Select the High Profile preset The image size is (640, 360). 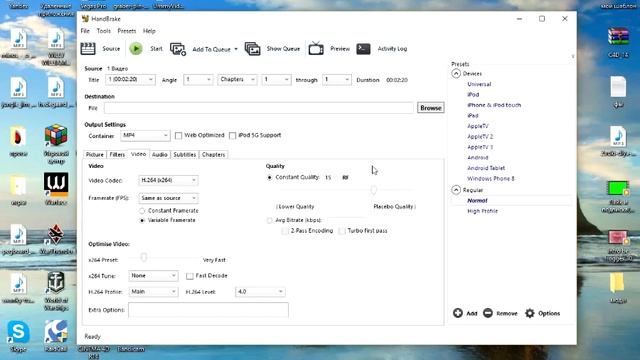482,211
